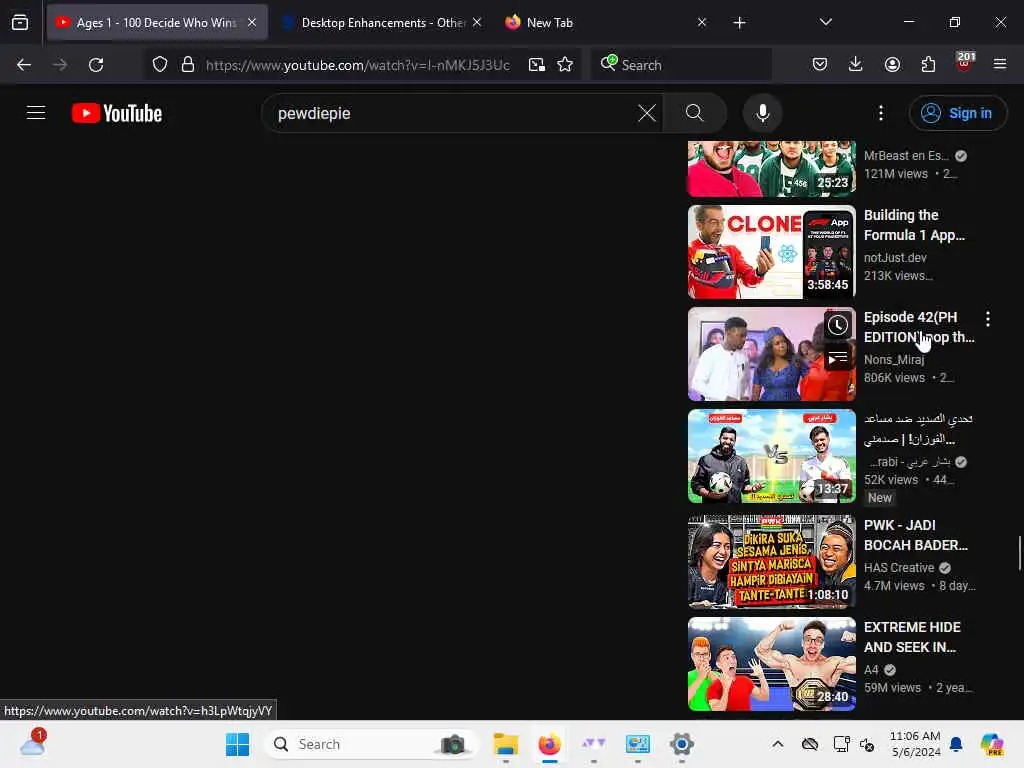Open File Explorer from taskbar
The width and height of the screenshot is (1024, 768).
tap(505, 744)
